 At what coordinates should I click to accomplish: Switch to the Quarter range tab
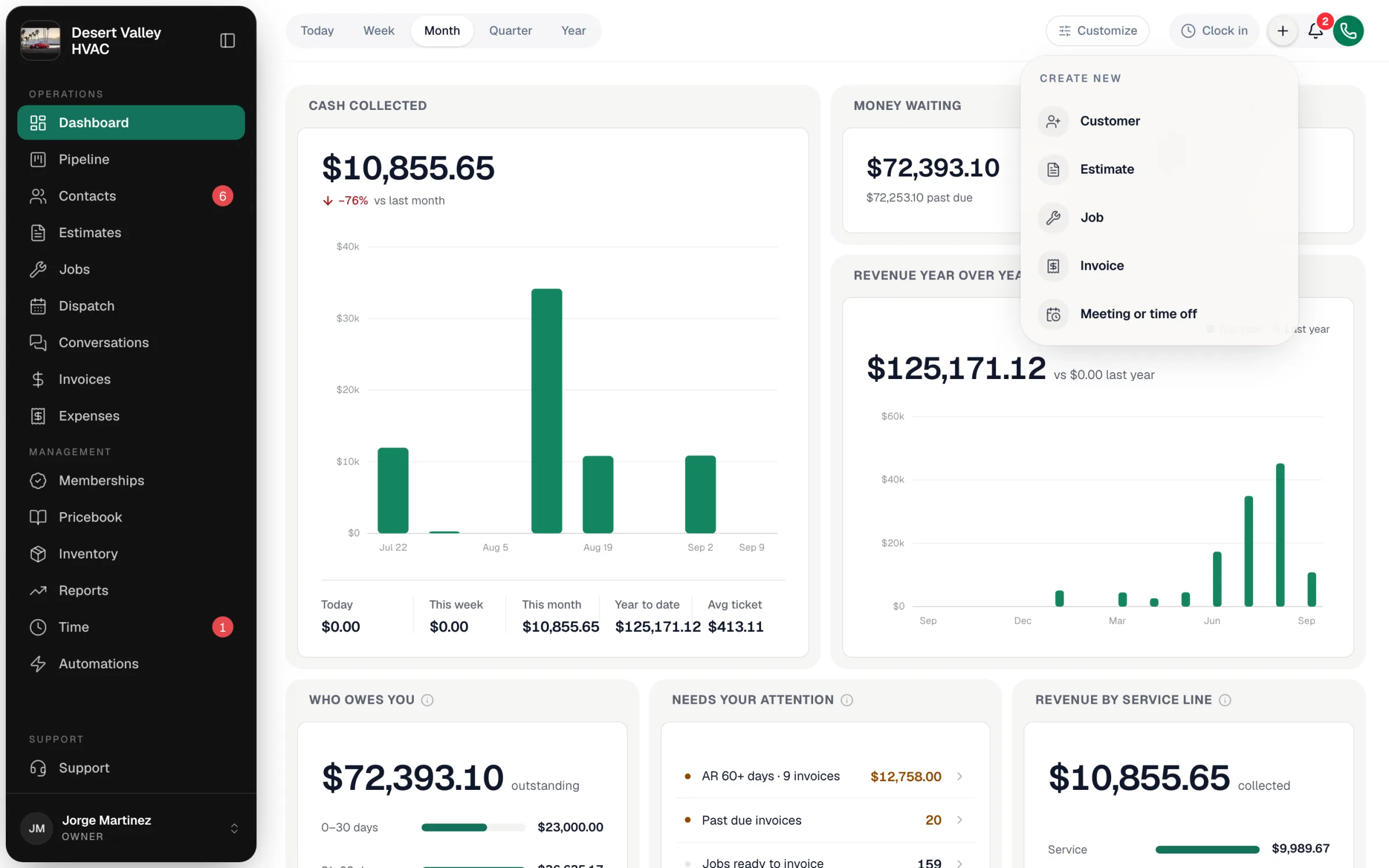click(510, 31)
